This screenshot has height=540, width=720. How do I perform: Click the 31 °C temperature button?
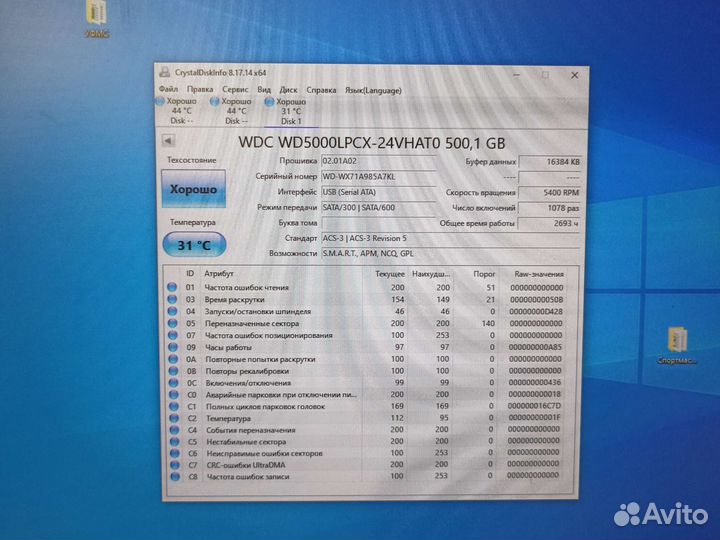click(x=192, y=243)
